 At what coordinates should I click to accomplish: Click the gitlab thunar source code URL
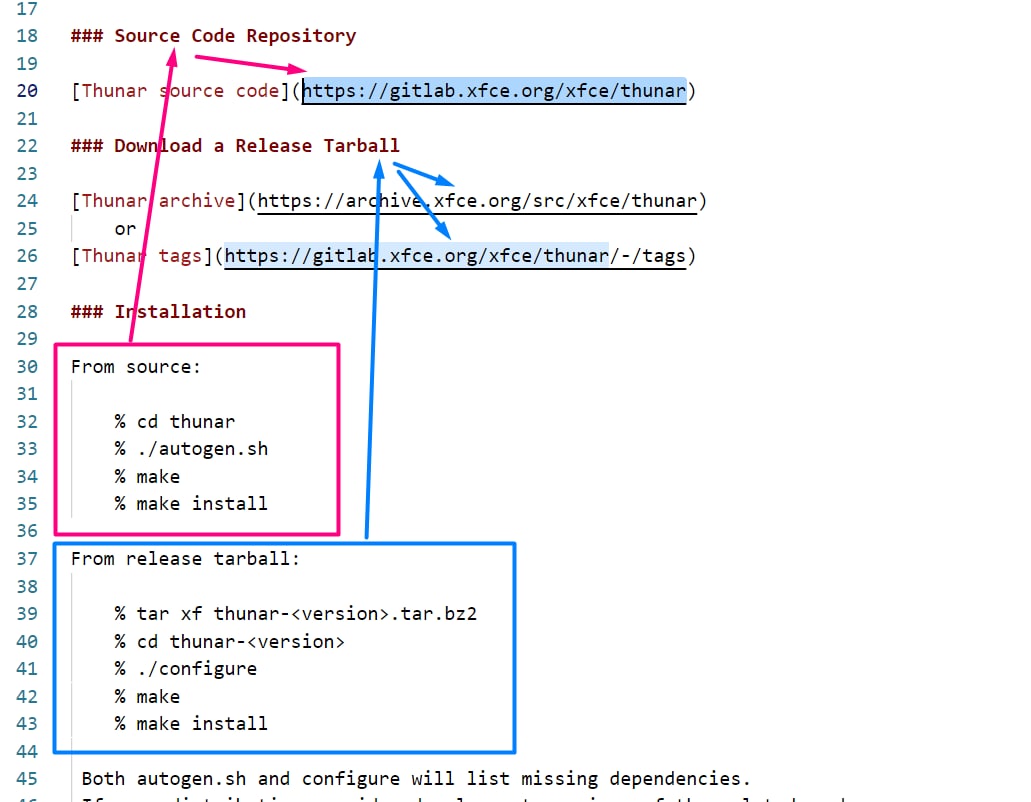point(494,91)
